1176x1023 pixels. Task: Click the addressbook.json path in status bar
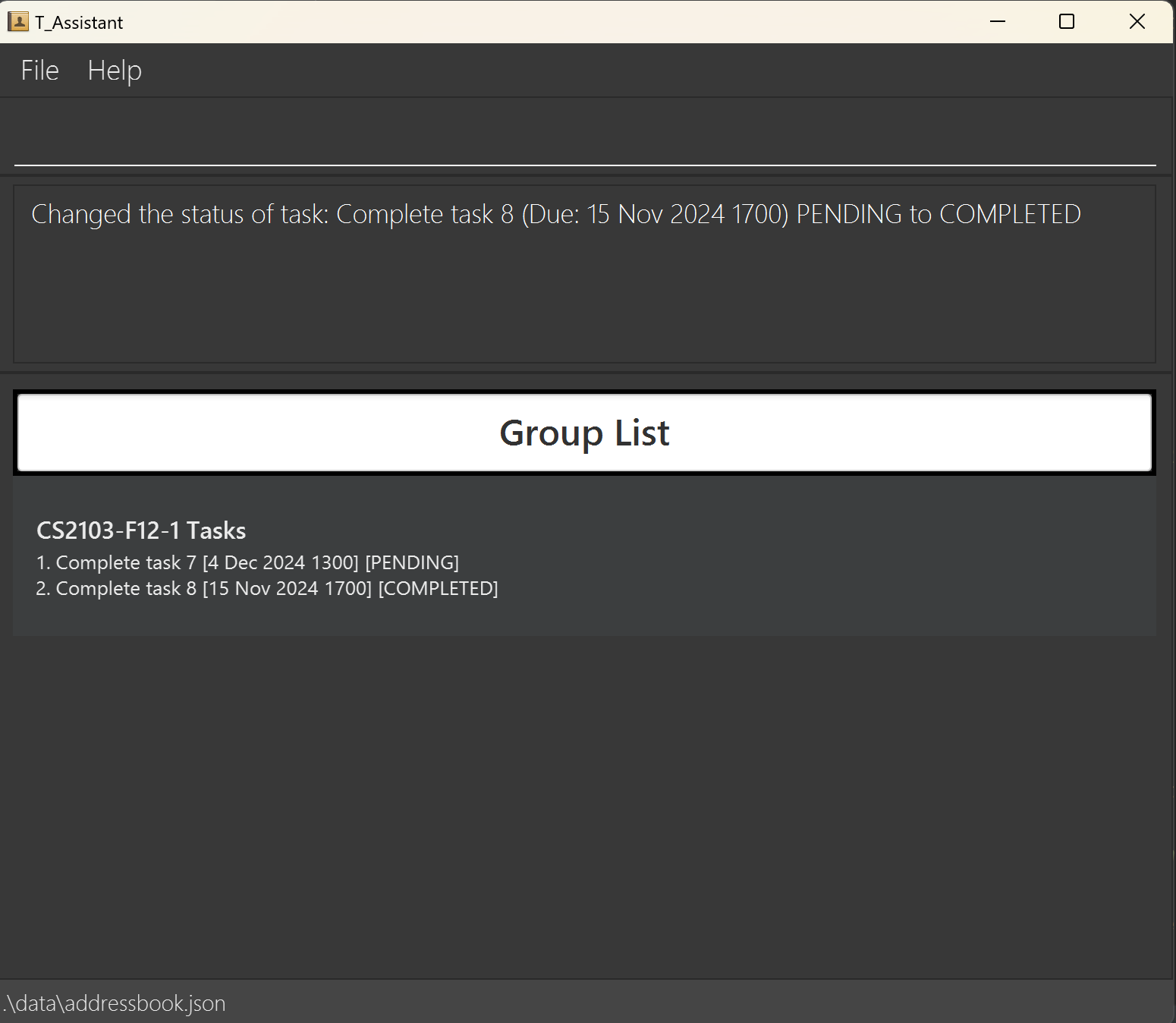115,1003
